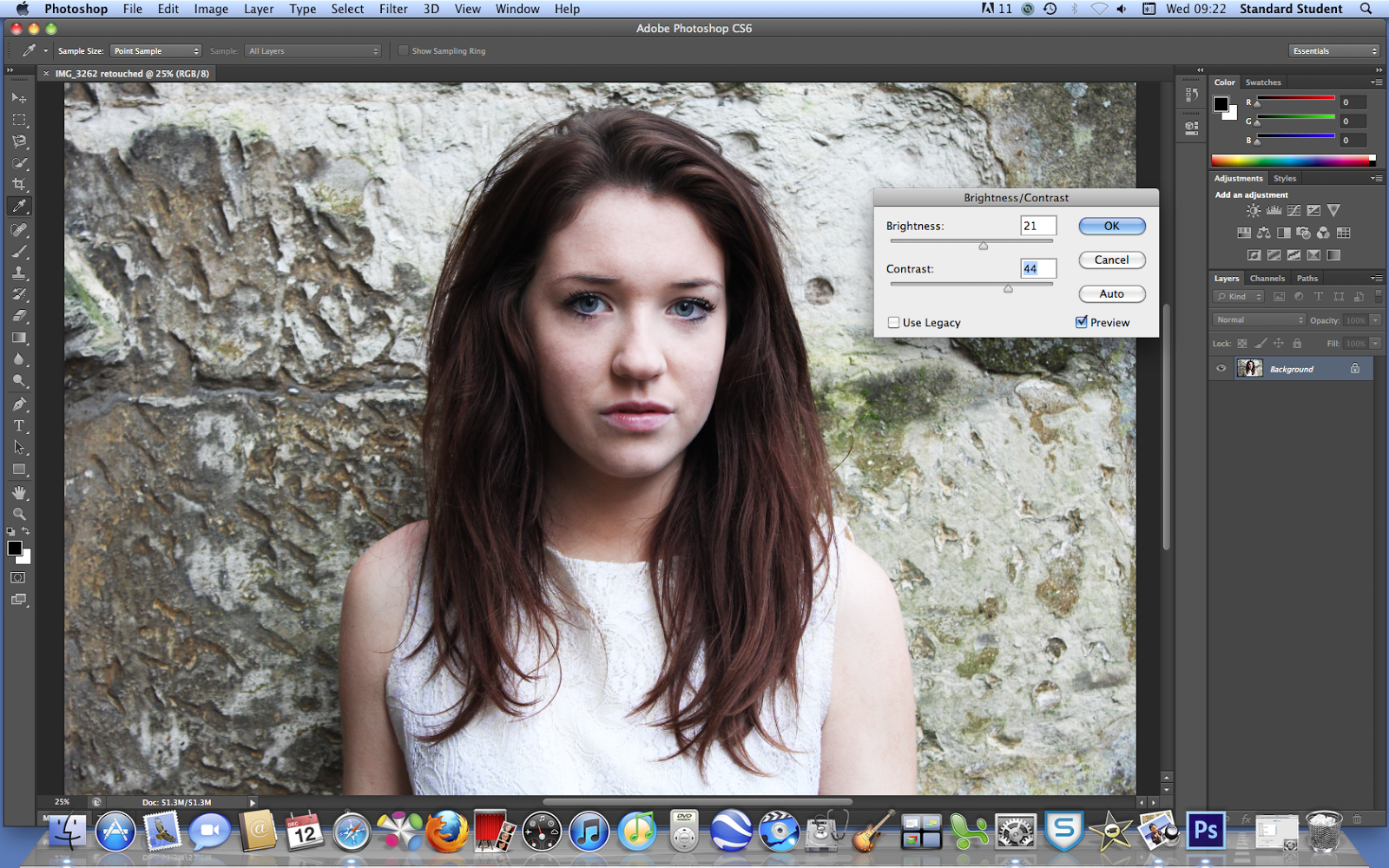Open the Normal blend mode dropdown

point(1259,320)
